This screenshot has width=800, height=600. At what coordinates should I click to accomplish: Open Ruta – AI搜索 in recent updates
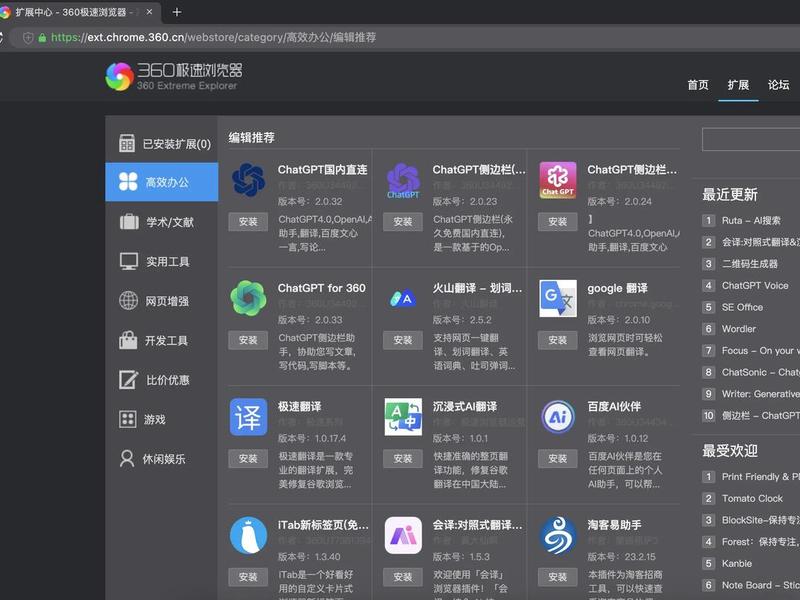[x=751, y=220]
